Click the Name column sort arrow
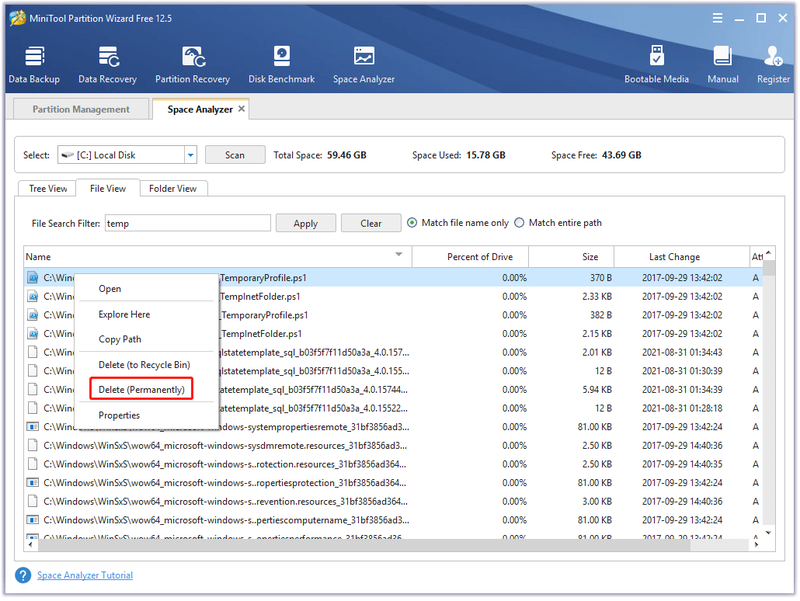Screen dimensions: 800x601 (399, 254)
